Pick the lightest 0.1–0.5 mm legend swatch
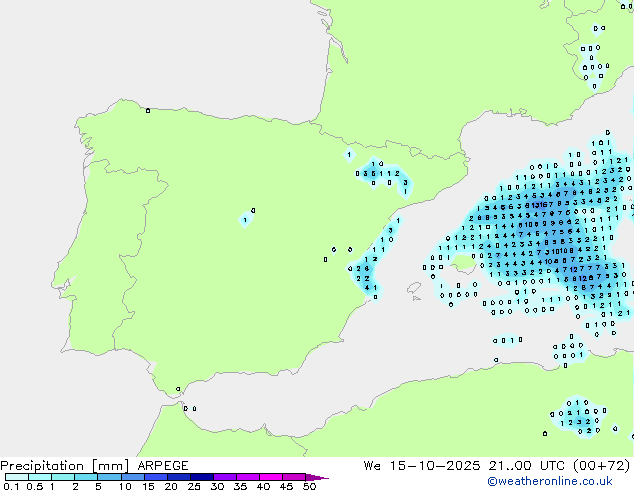 17,477
